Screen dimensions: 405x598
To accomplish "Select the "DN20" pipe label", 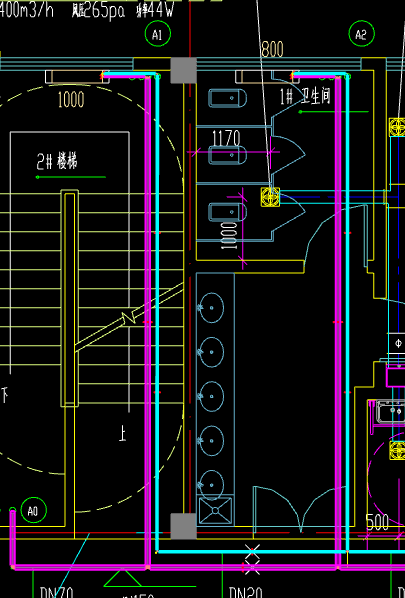I will 246,592.
